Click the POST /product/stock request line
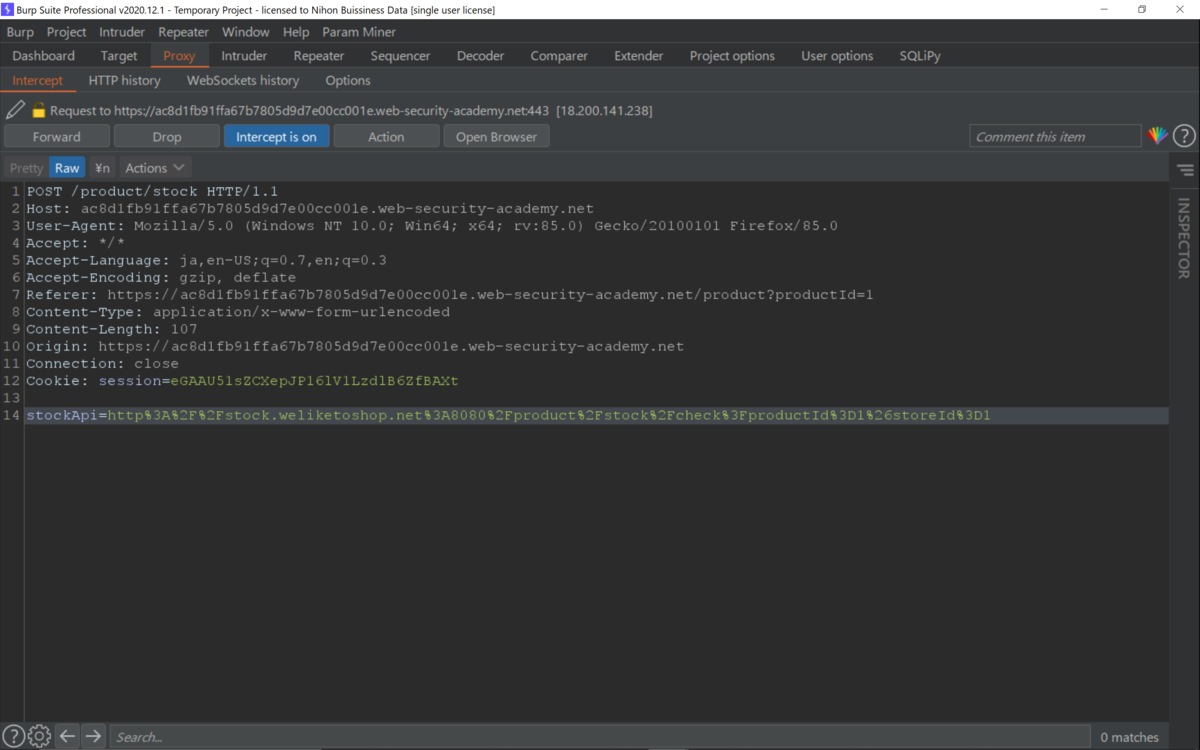Viewport: 1200px width, 750px height. (x=152, y=191)
